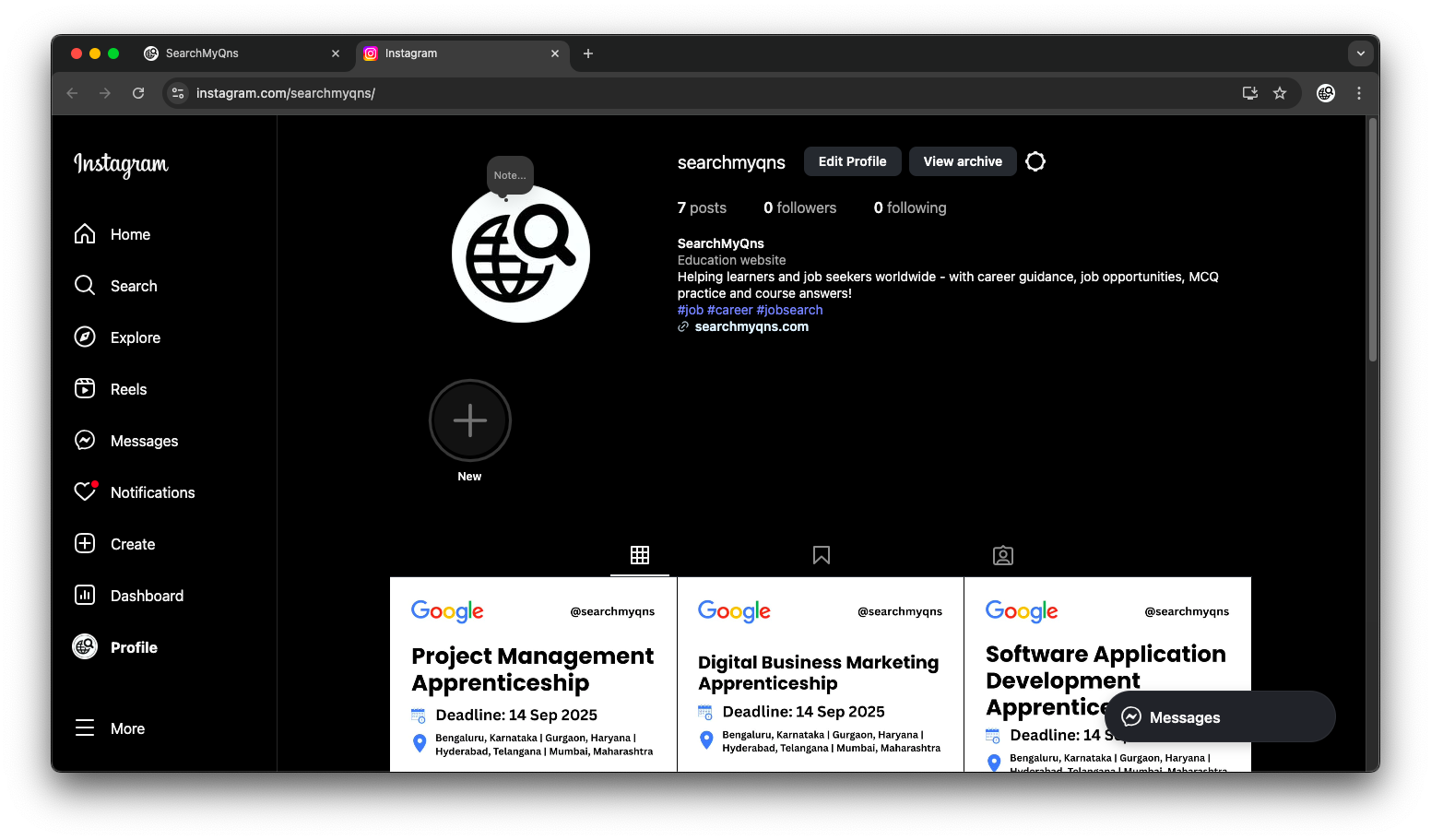Image resolution: width=1431 pixels, height=840 pixels.
Task: View the 0 following list
Action: click(x=910, y=207)
